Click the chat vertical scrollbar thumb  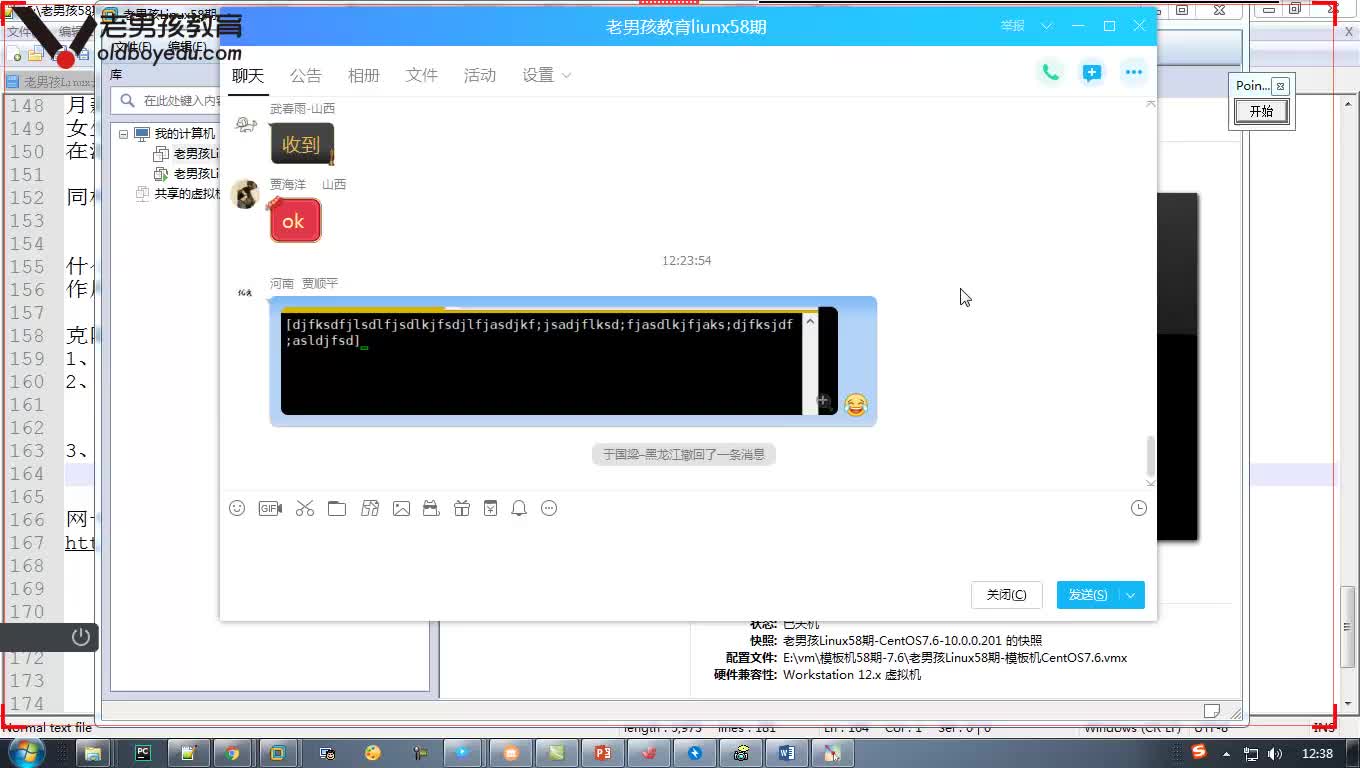[x=1150, y=456]
